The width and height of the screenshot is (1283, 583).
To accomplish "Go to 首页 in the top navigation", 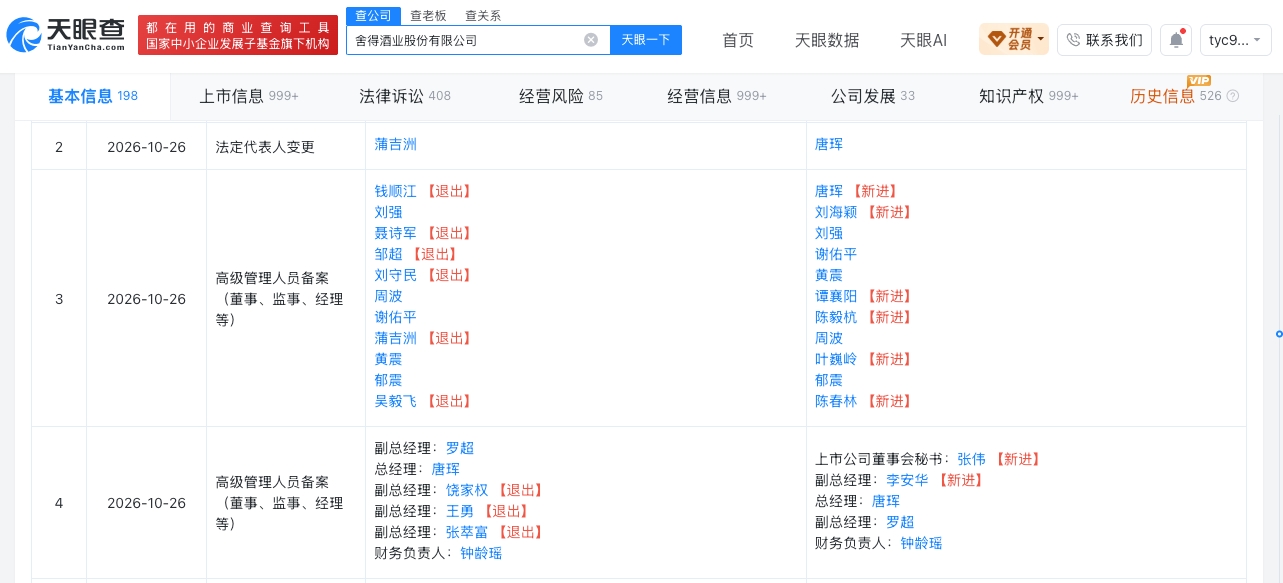I will 738,40.
